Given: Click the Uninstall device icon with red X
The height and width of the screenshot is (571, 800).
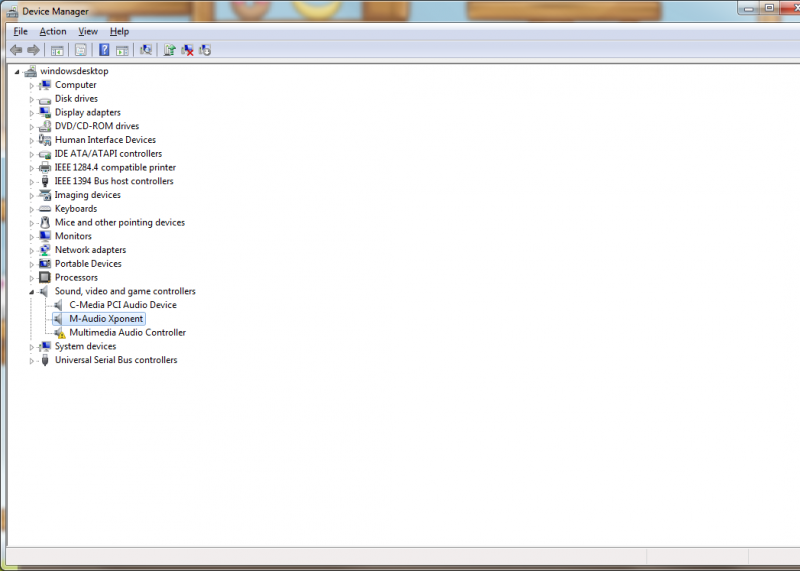Looking at the screenshot, I should (187, 50).
